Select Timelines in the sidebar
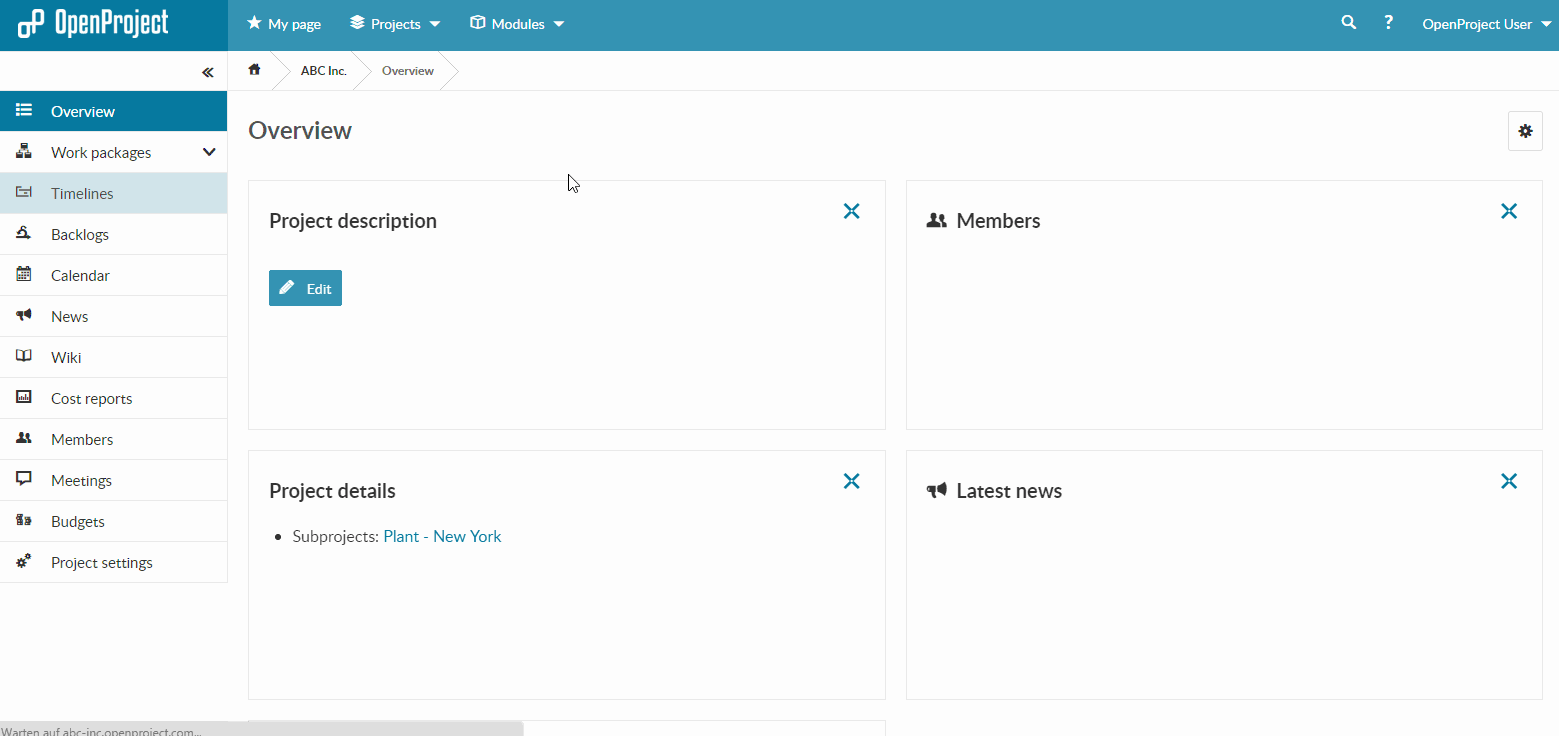This screenshot has height=736, width=1559. click(x=82, y=193)
